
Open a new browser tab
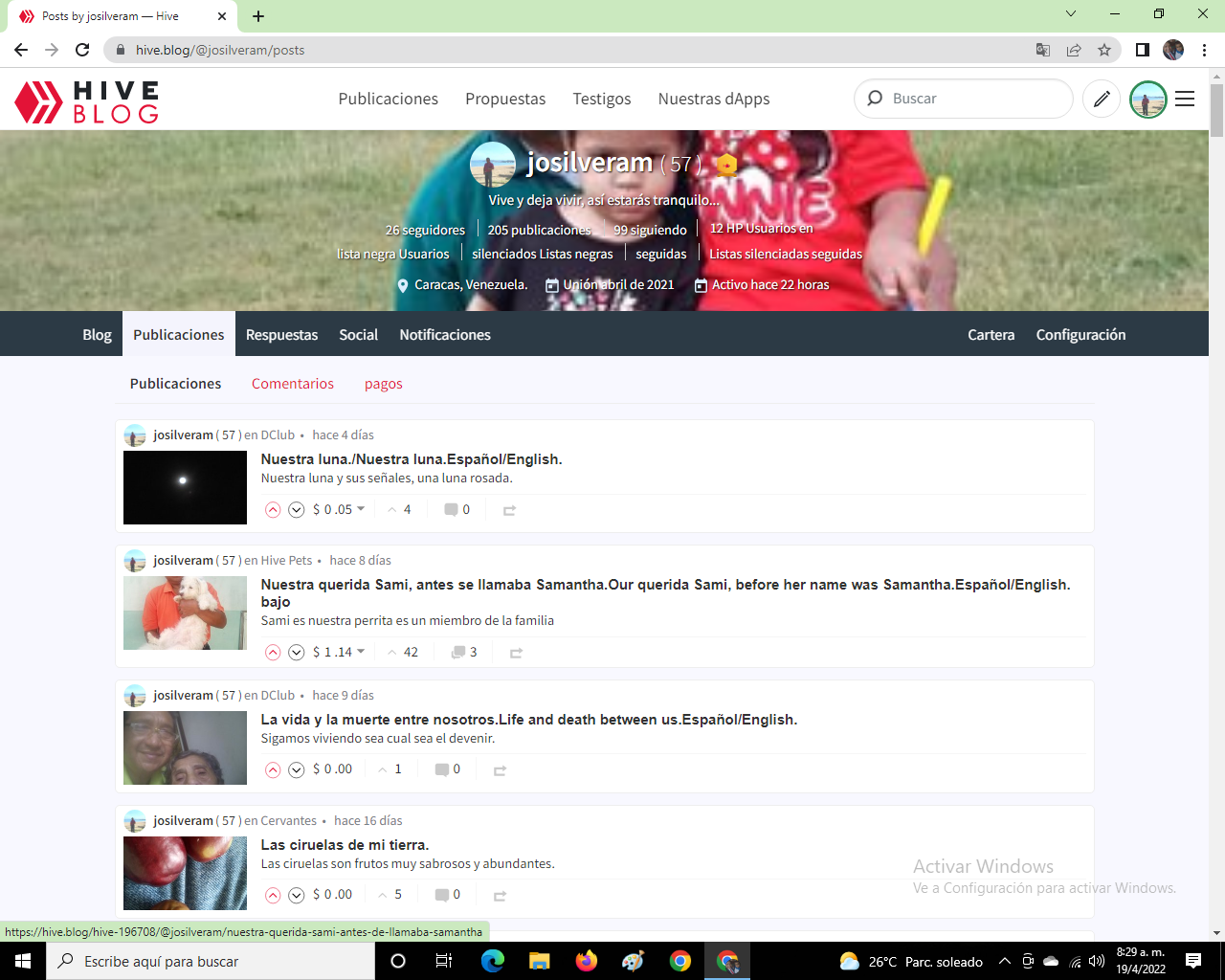coord(258,15)
